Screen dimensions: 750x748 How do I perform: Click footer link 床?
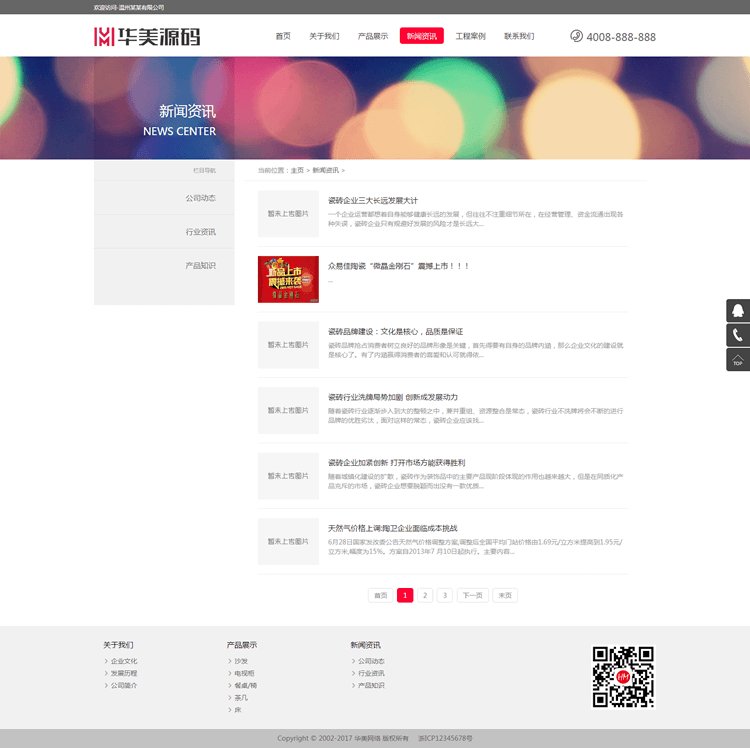(238, 710)
